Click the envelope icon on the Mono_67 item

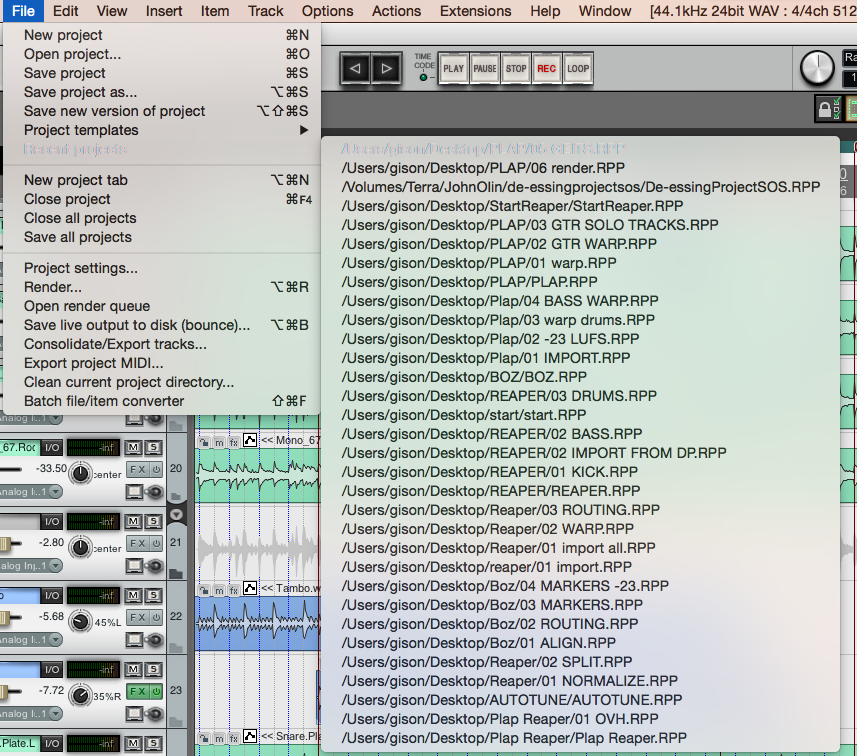(250, 440)
